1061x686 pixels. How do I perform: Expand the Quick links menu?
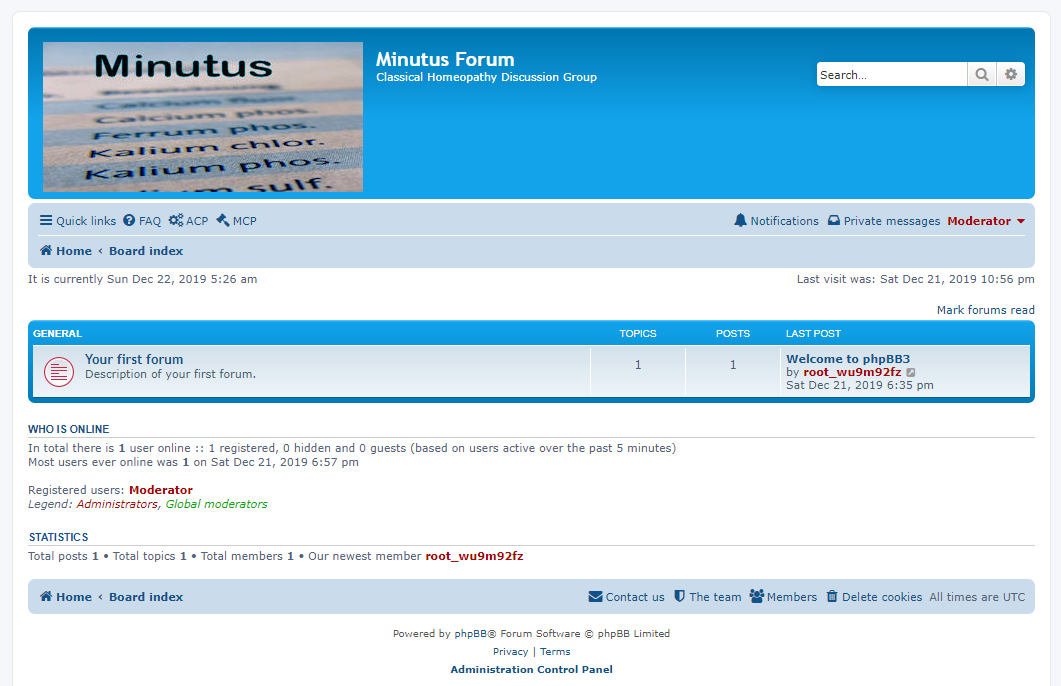click(x=77, y=221)
